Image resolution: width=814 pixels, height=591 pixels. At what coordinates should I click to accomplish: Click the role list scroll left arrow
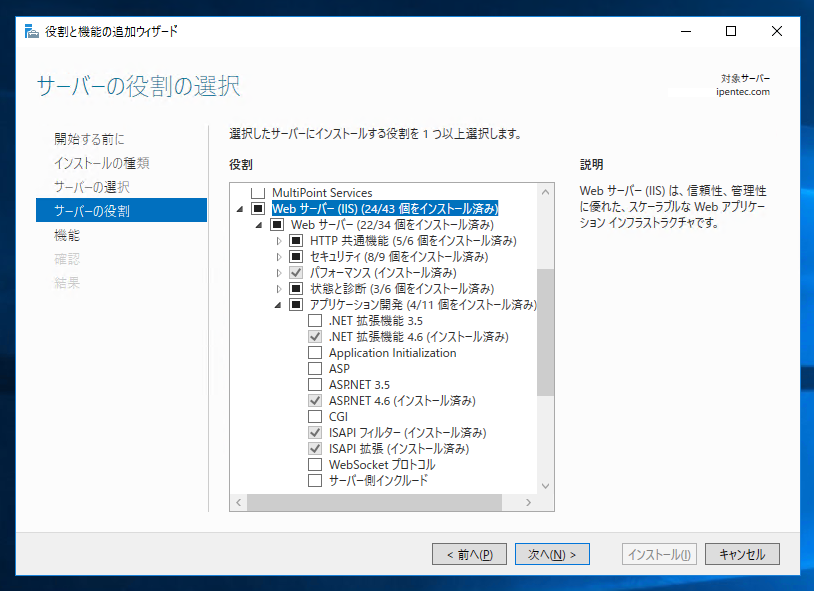[x=238, y=503]
